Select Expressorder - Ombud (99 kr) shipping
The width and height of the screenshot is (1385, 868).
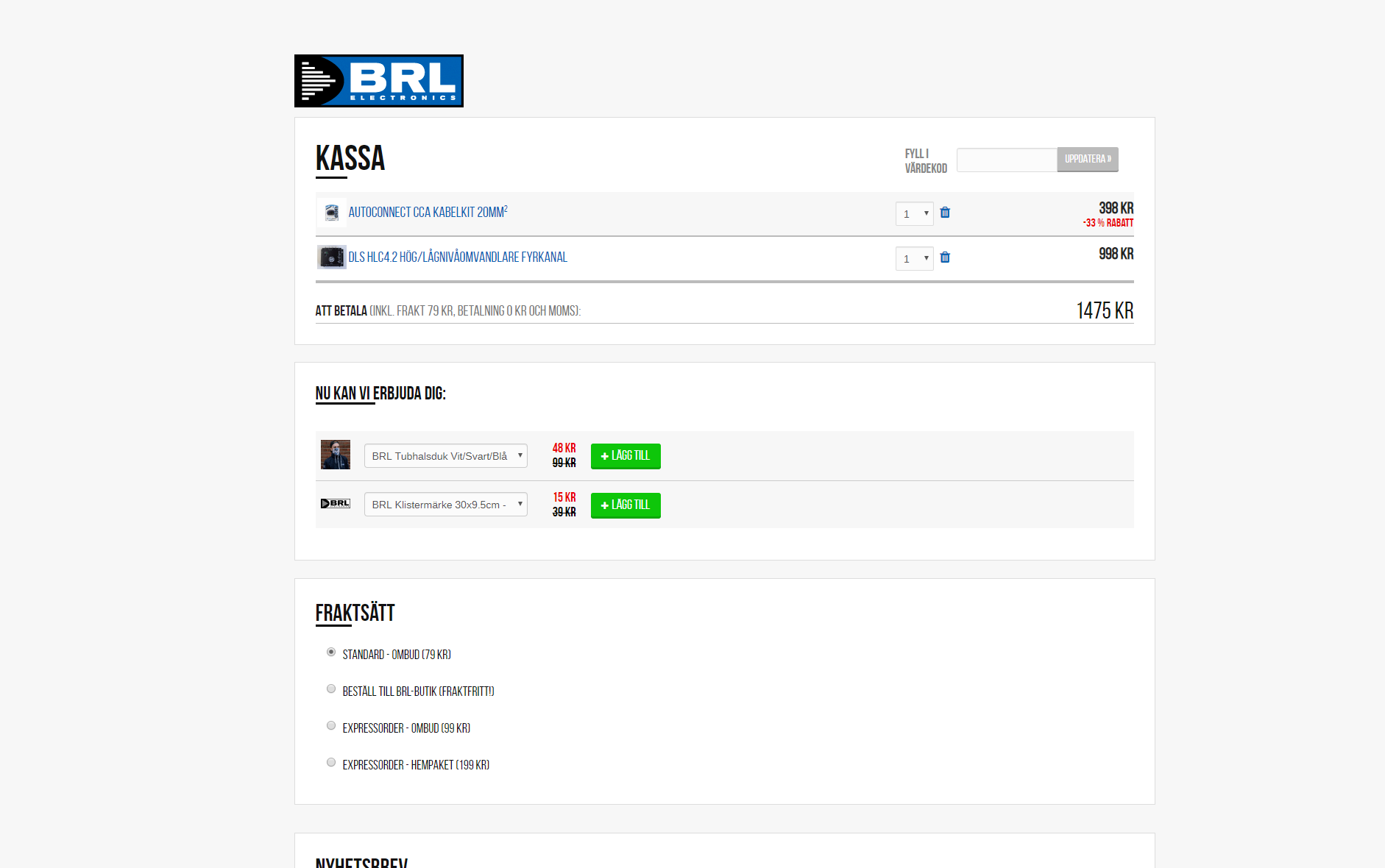pyautogui.click(x=331, y=726)
